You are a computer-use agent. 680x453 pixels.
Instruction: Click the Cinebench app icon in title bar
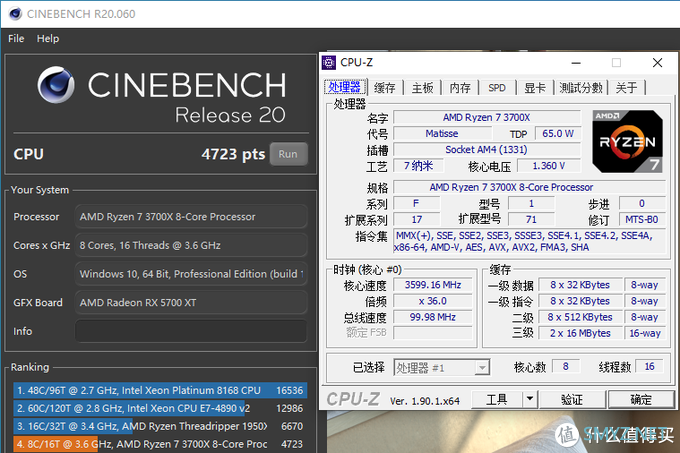[x=15, y=14]
